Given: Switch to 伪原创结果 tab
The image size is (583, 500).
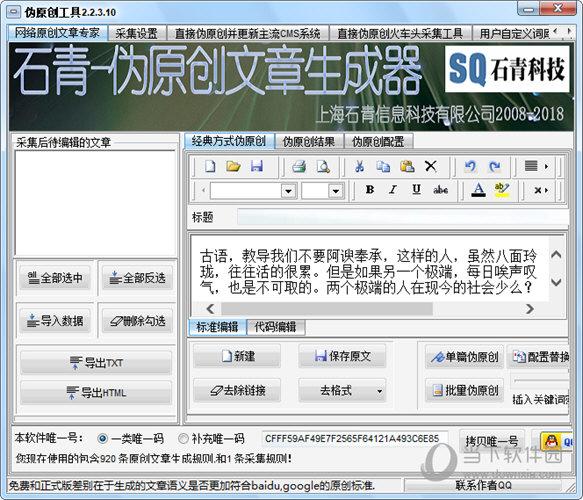Looking at the screenshot, I should 309,142.
